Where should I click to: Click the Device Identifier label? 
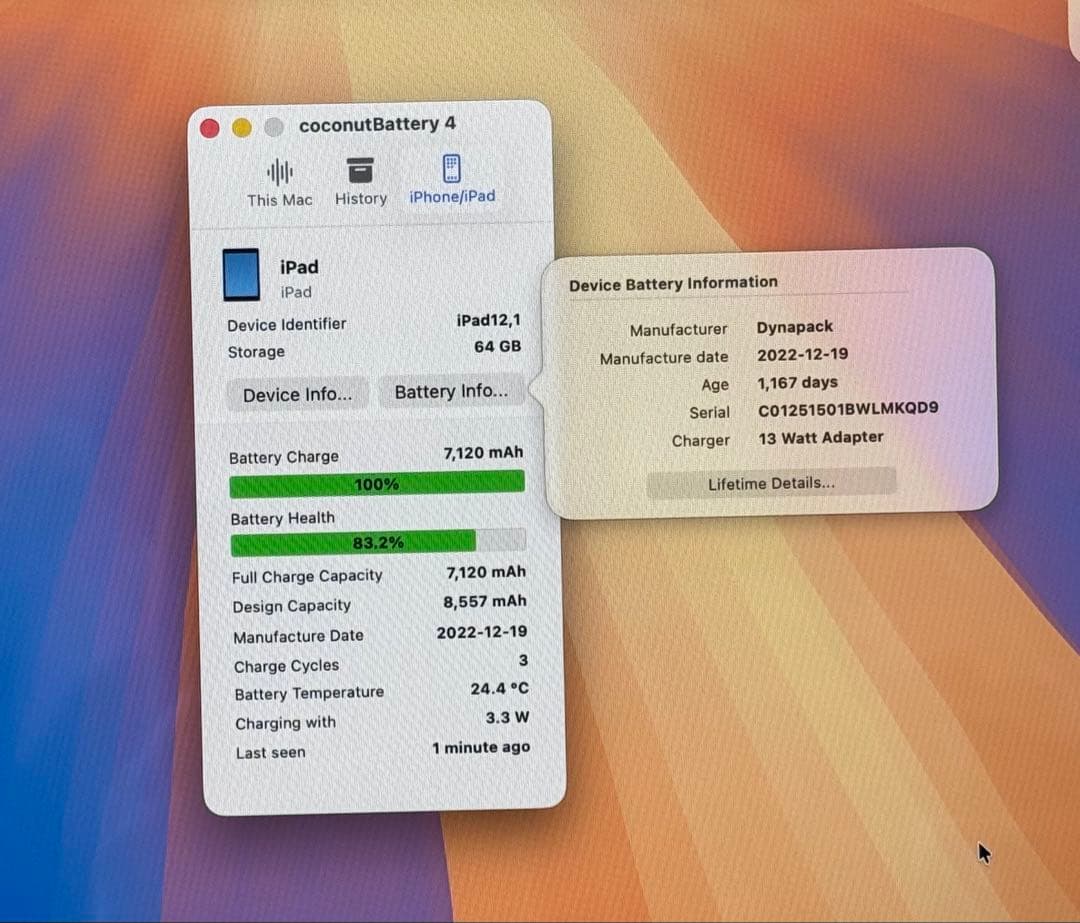[287, 324]
